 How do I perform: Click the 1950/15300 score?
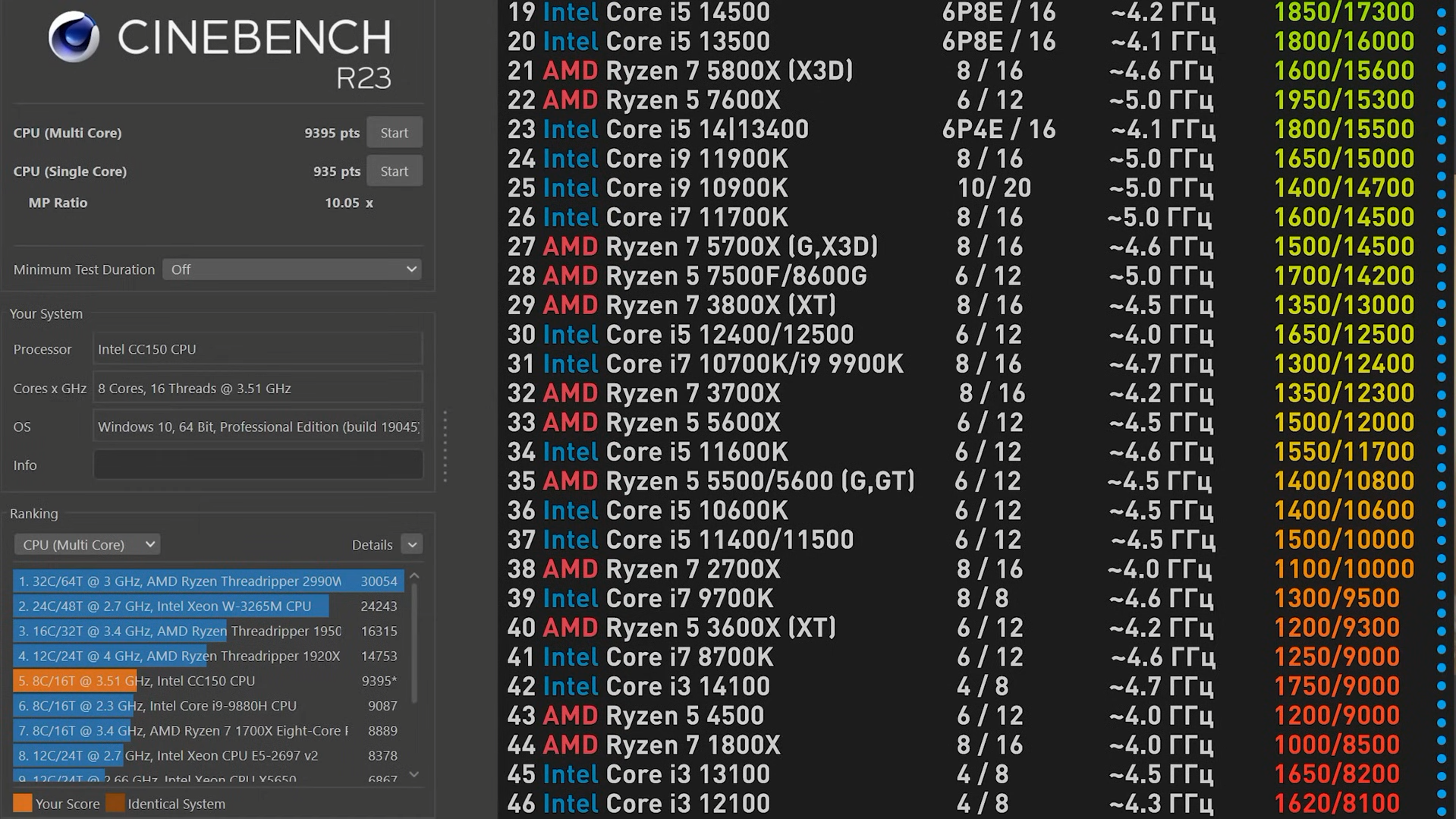pyautogui.click(x=1344, y=100)
